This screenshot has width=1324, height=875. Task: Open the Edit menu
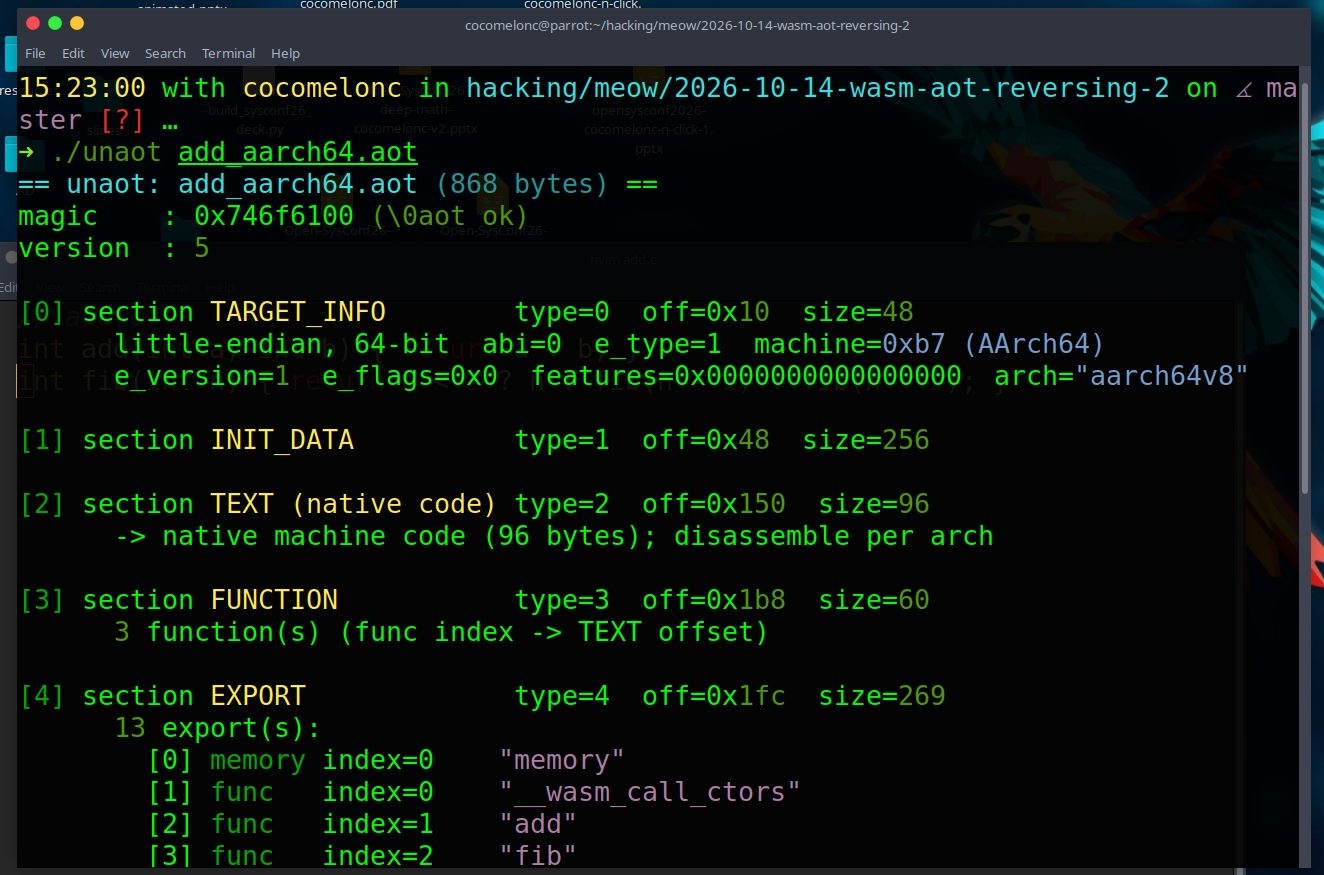73,53
